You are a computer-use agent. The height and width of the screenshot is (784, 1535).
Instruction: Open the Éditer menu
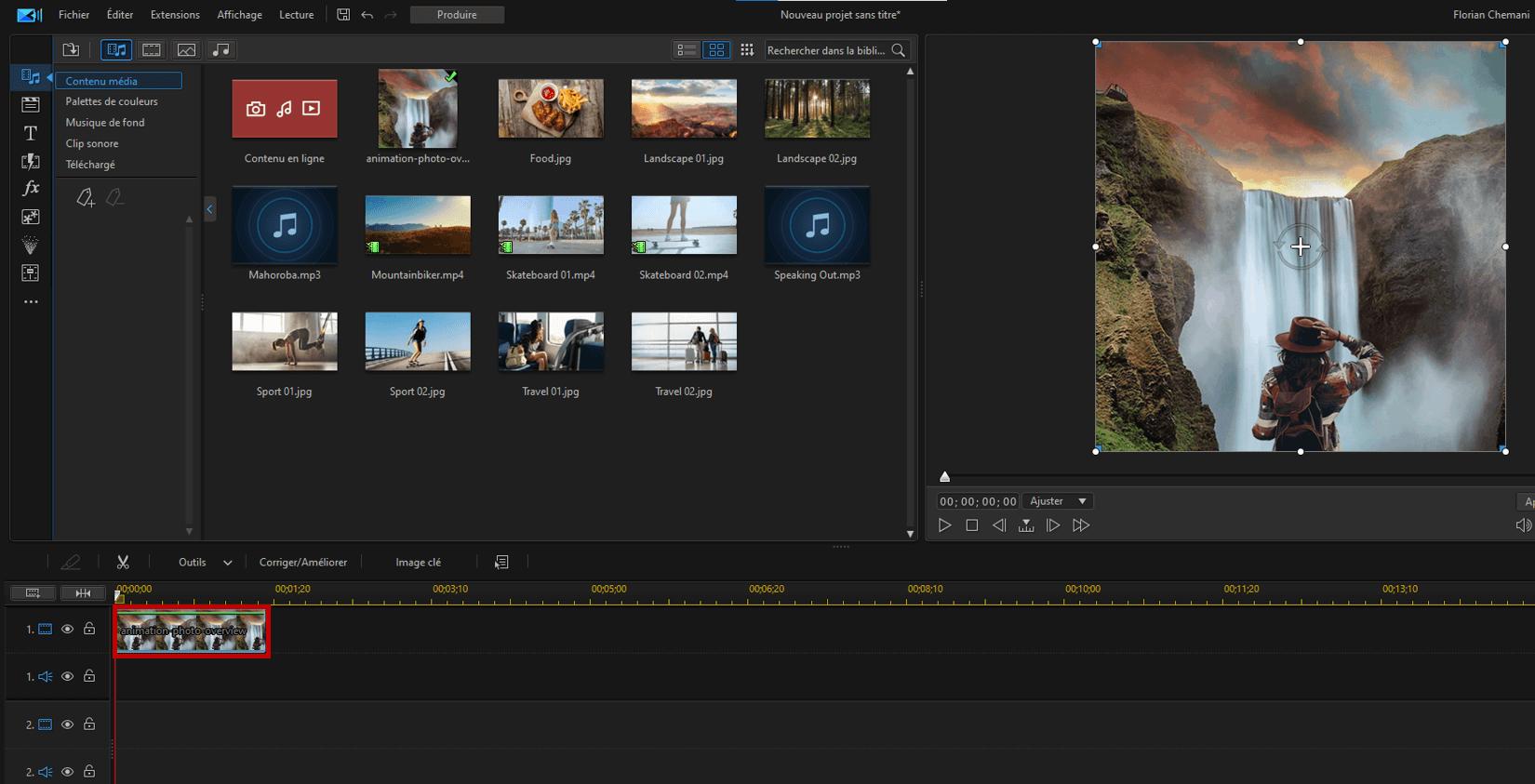tap(120, 15)
